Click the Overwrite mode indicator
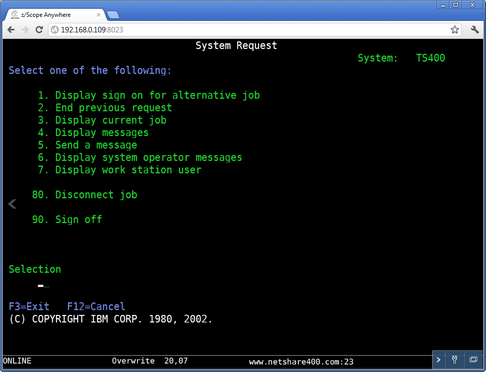Viewport: 486px width, 372px height. tap(133, 361)
